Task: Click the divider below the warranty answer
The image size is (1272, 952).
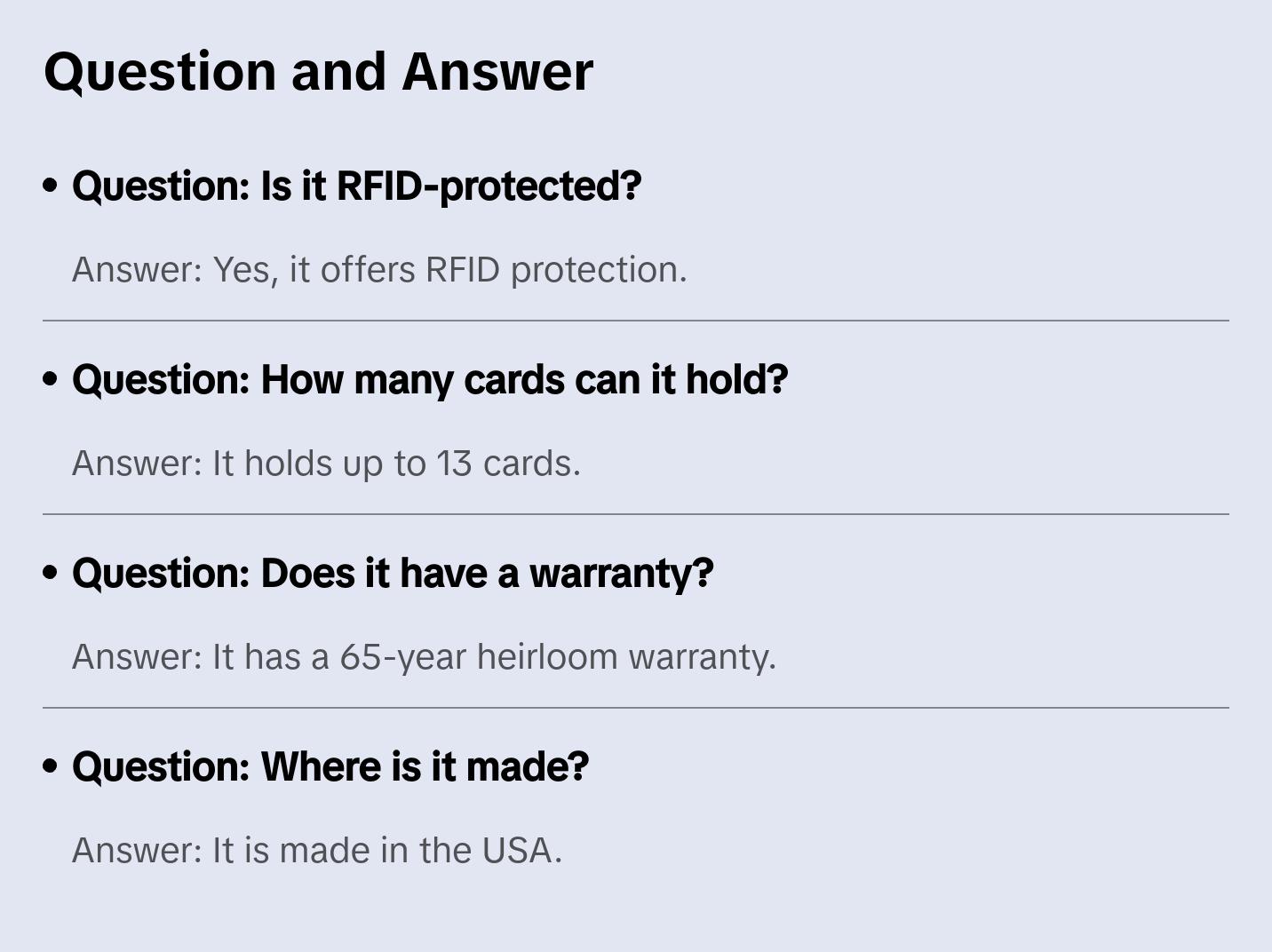Action: (x=636, y=708)
